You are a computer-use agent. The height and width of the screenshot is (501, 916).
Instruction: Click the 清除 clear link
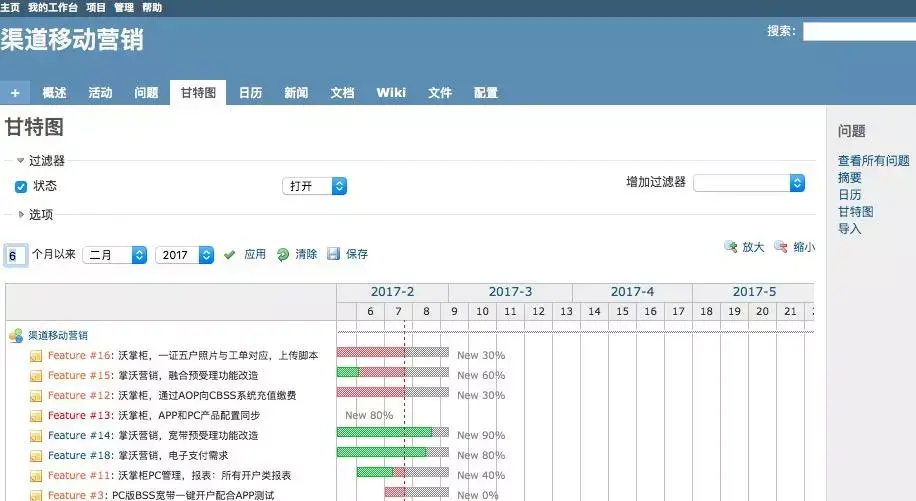(306, 254)
